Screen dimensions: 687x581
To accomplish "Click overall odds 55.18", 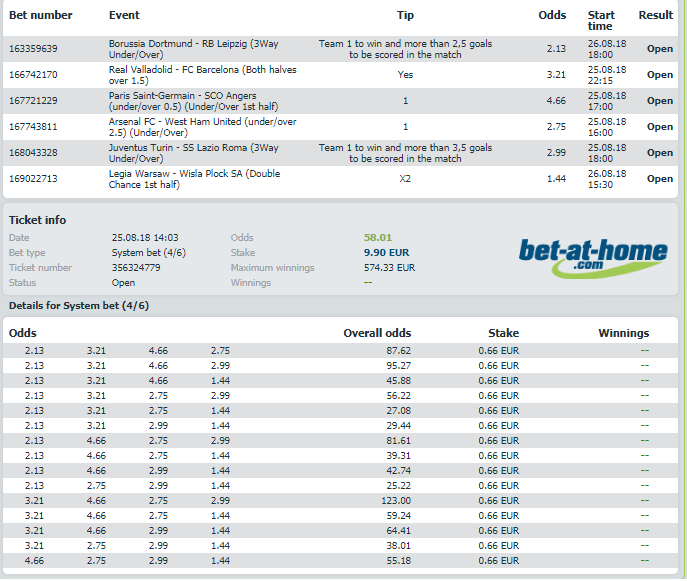I will 398,560.
